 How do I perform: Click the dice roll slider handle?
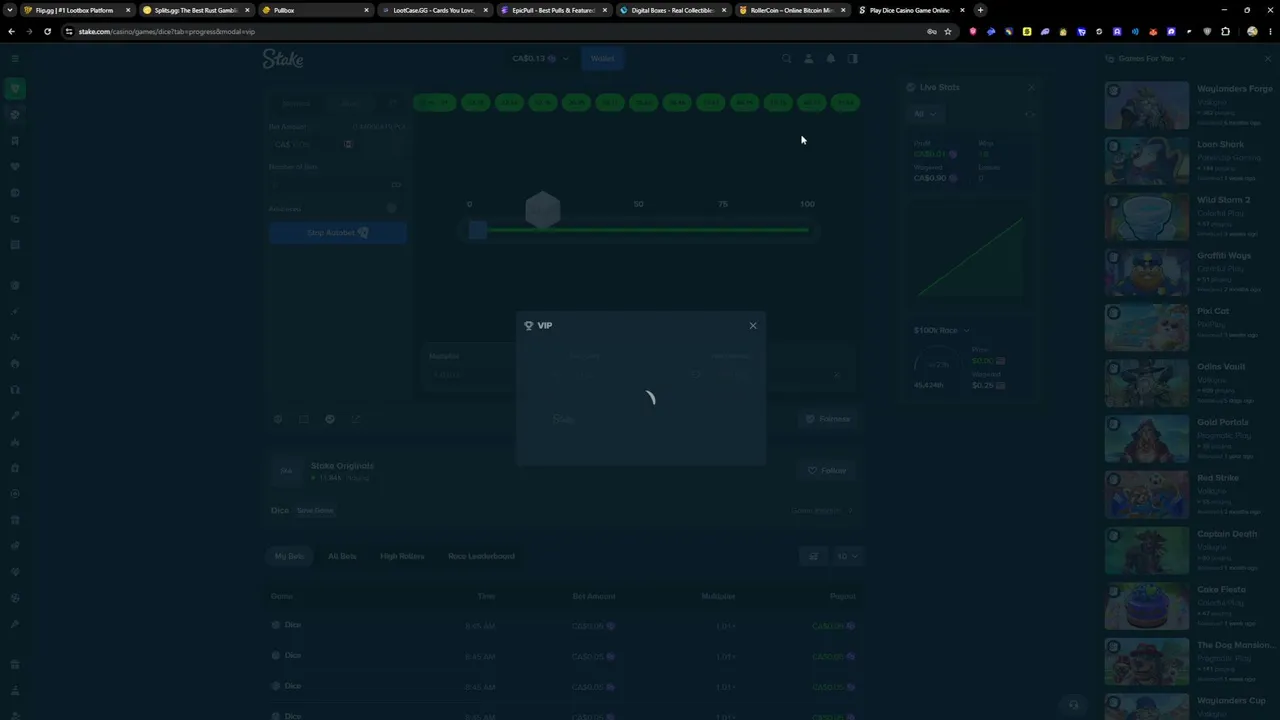pos(477,231)
